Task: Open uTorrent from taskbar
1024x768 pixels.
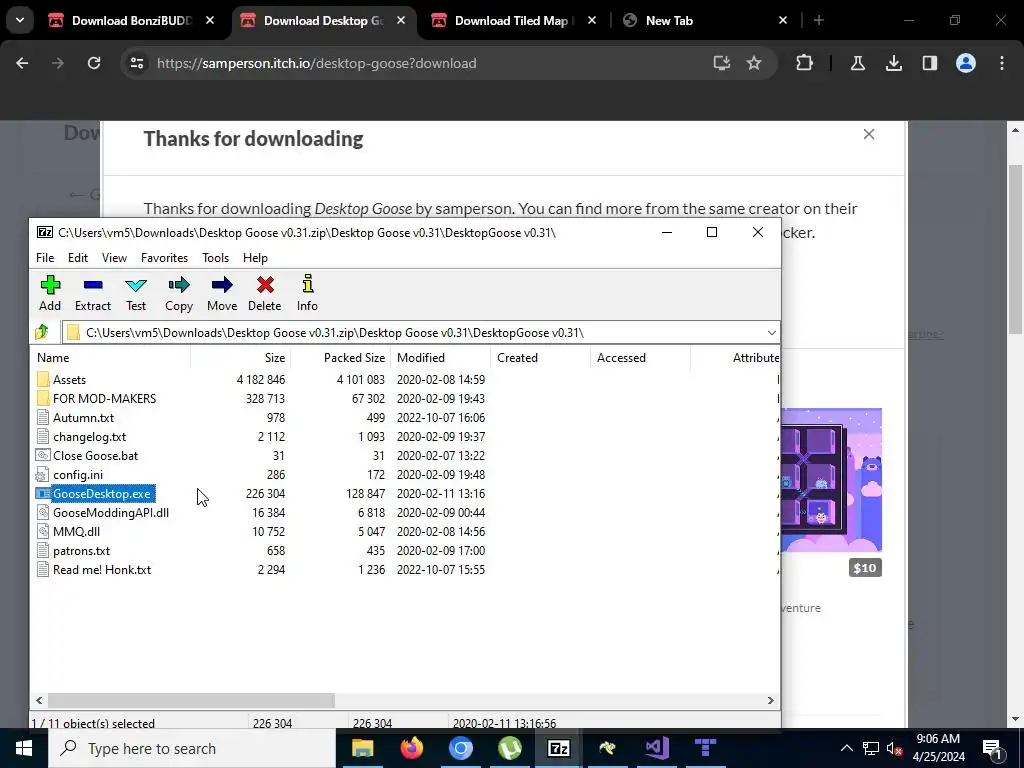Action: point(509,748)
